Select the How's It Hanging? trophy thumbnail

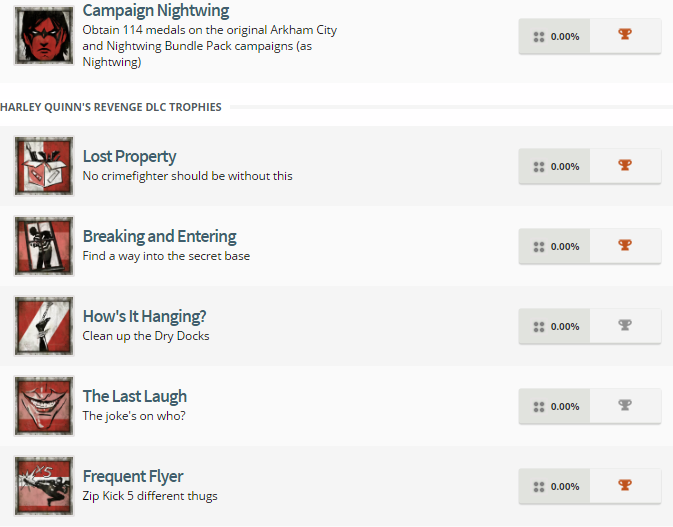pyautogui.click(x=45, y=326)
